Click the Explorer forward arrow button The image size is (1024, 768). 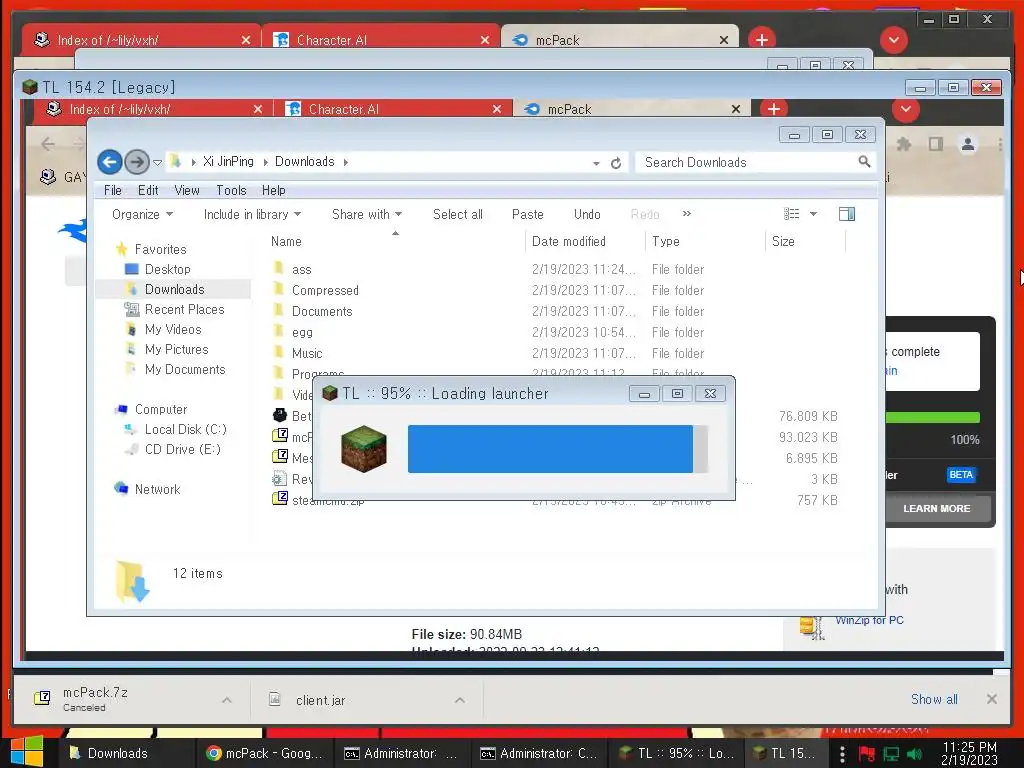coord(136,162)
